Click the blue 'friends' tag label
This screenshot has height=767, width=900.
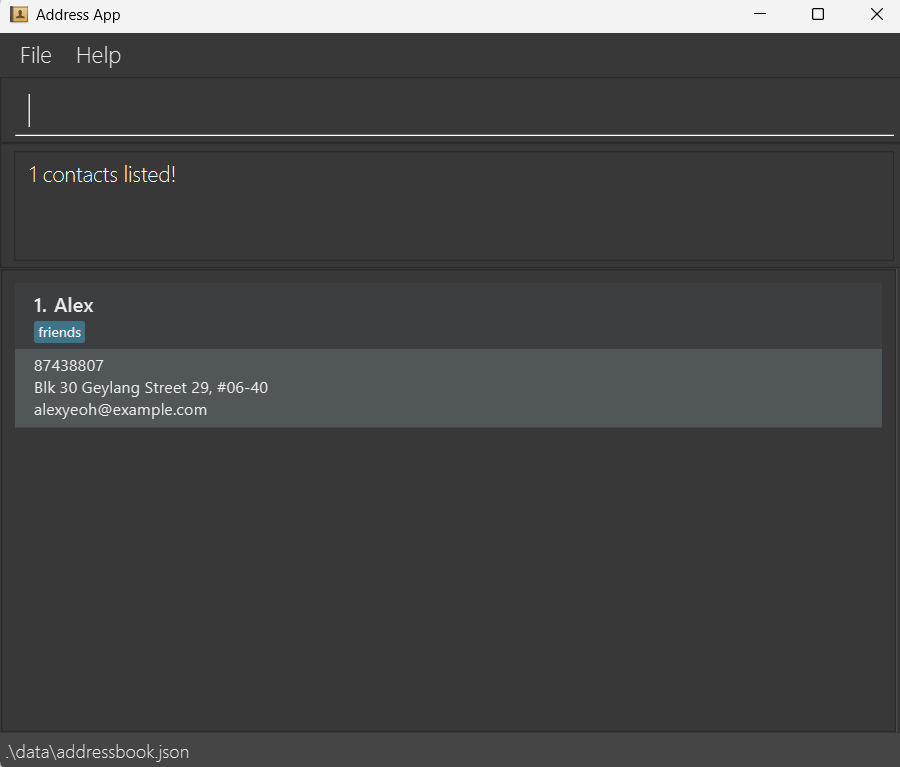tap(60, 332)
